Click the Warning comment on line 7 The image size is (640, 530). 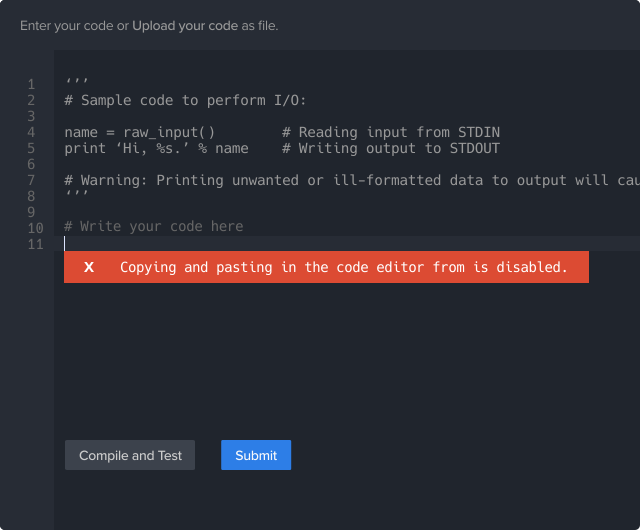352,180
